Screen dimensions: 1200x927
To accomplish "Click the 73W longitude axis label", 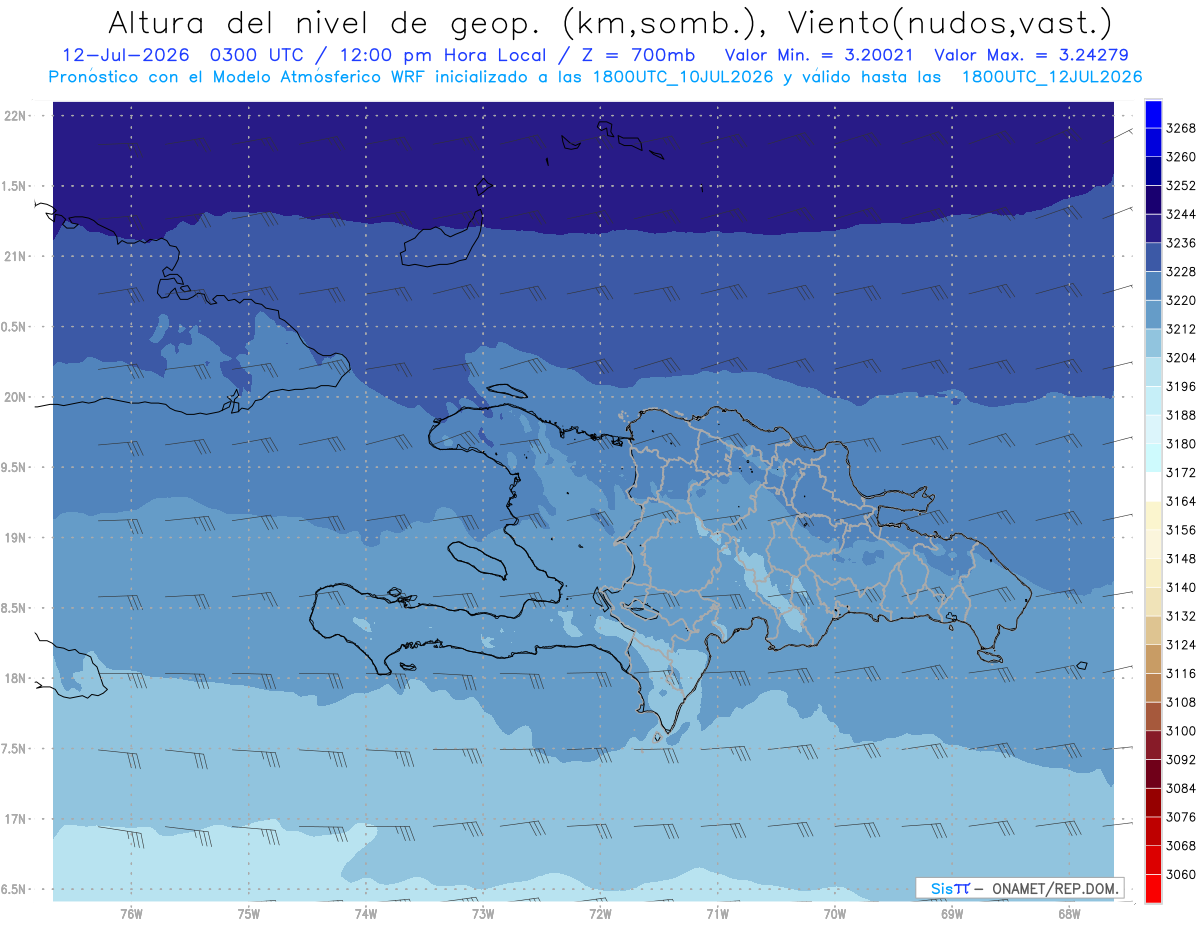I will coord(483,913).
